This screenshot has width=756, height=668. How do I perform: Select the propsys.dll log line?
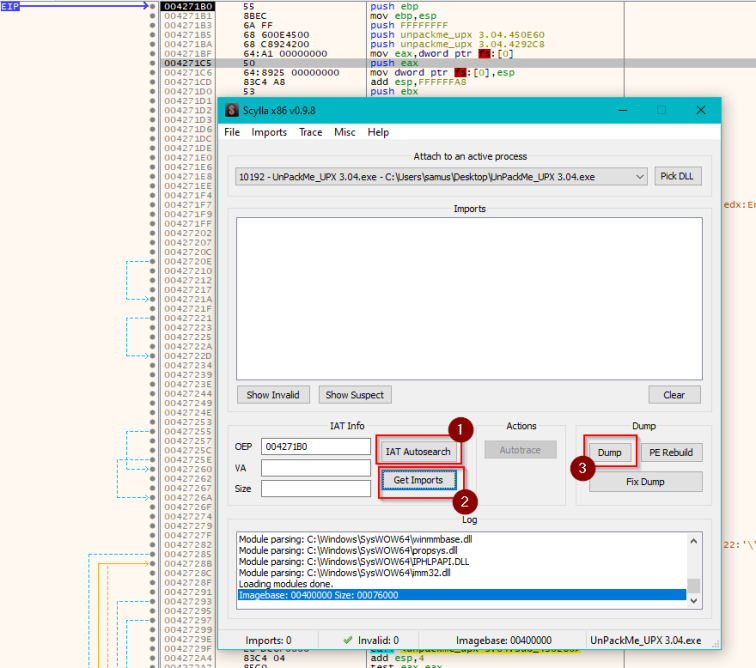tap(348, 550)
